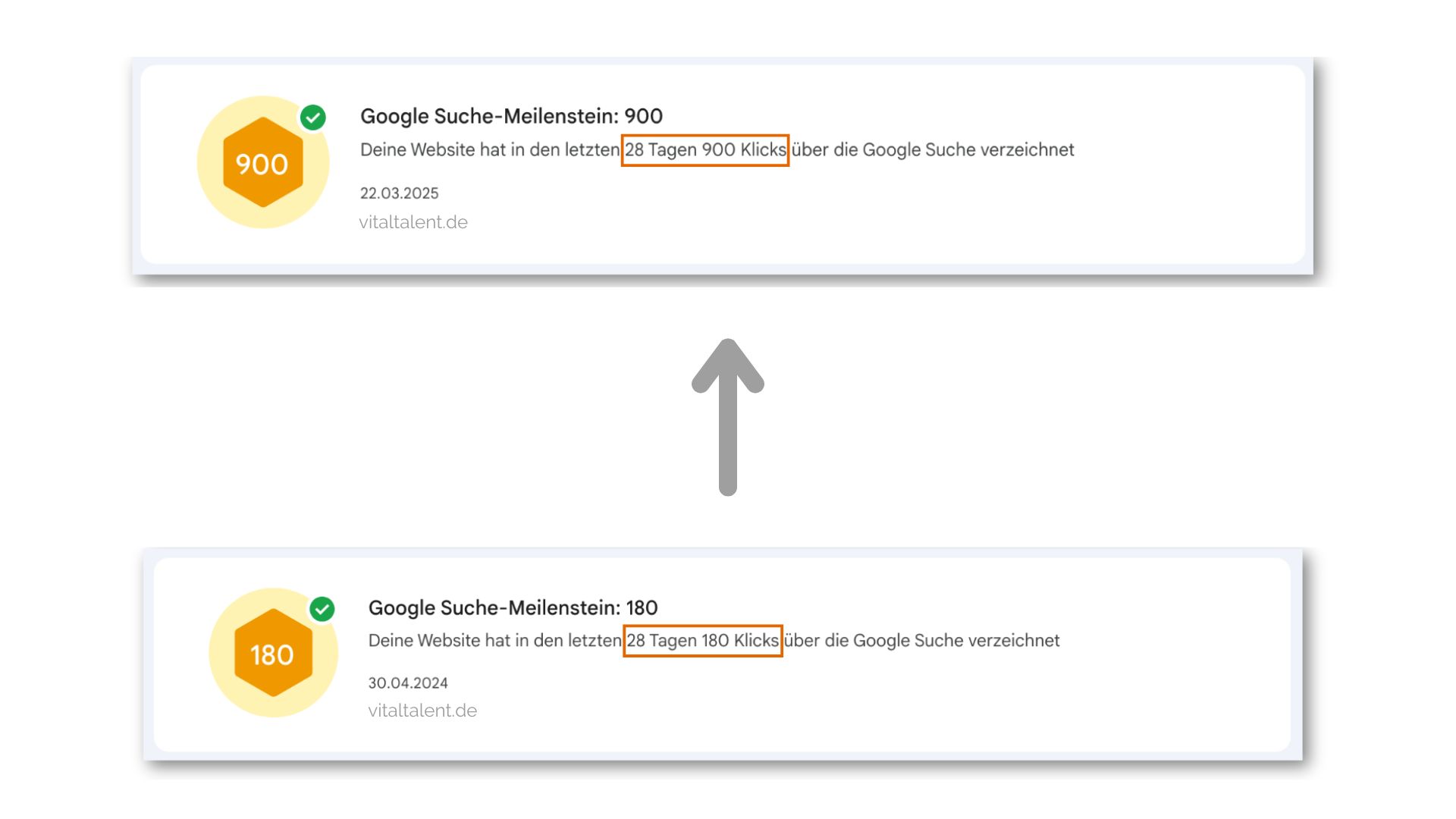Click the date 30.04.2024
This screenshot has height=819, width=1456.
(x=408, y=683)
